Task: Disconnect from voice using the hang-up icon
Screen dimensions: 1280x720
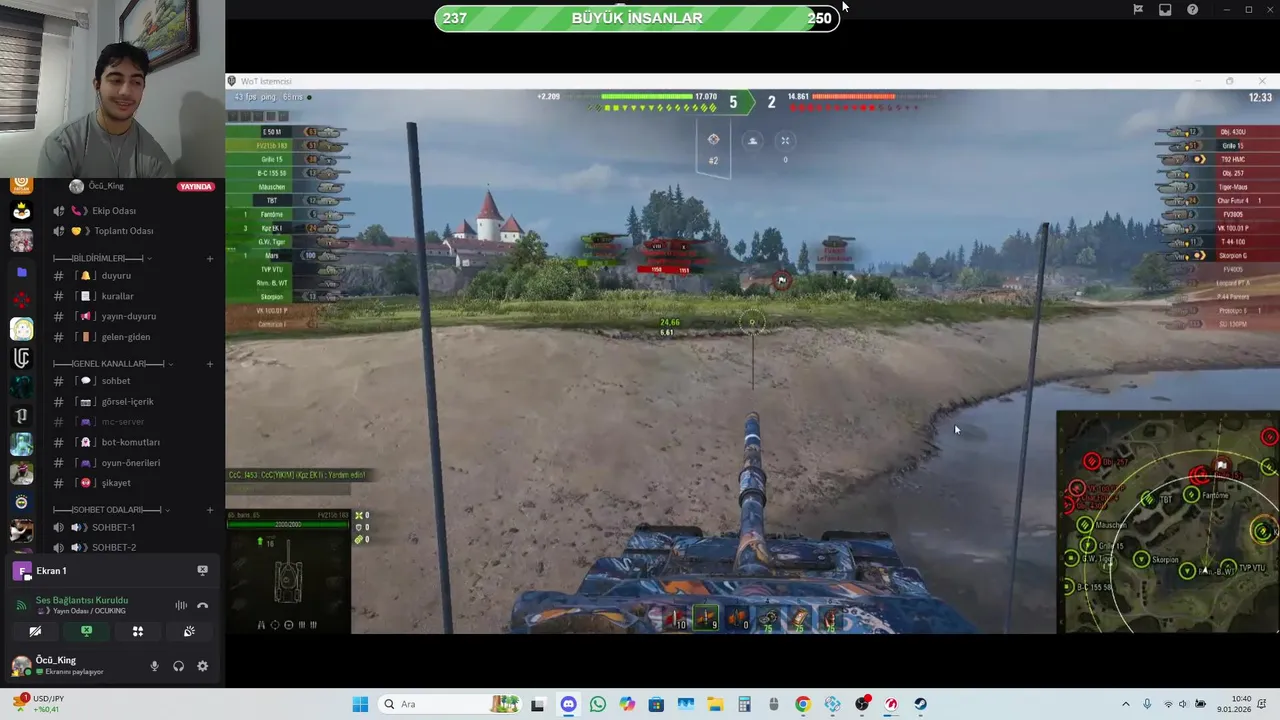Action: 202,605
